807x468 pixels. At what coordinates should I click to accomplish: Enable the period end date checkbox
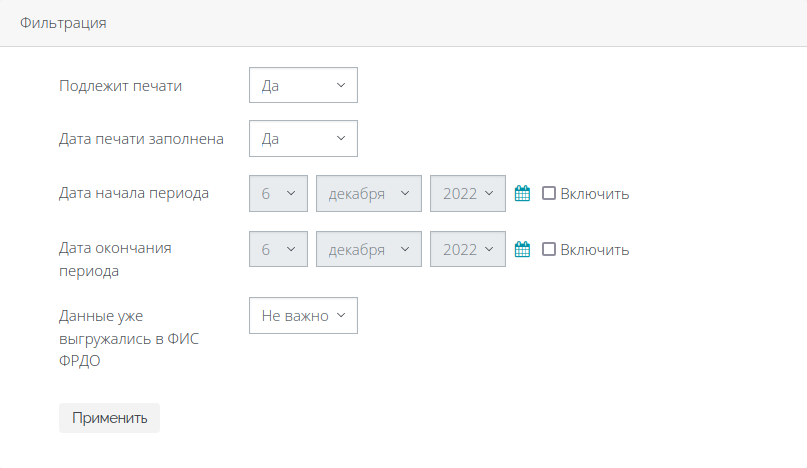(549, 249)
